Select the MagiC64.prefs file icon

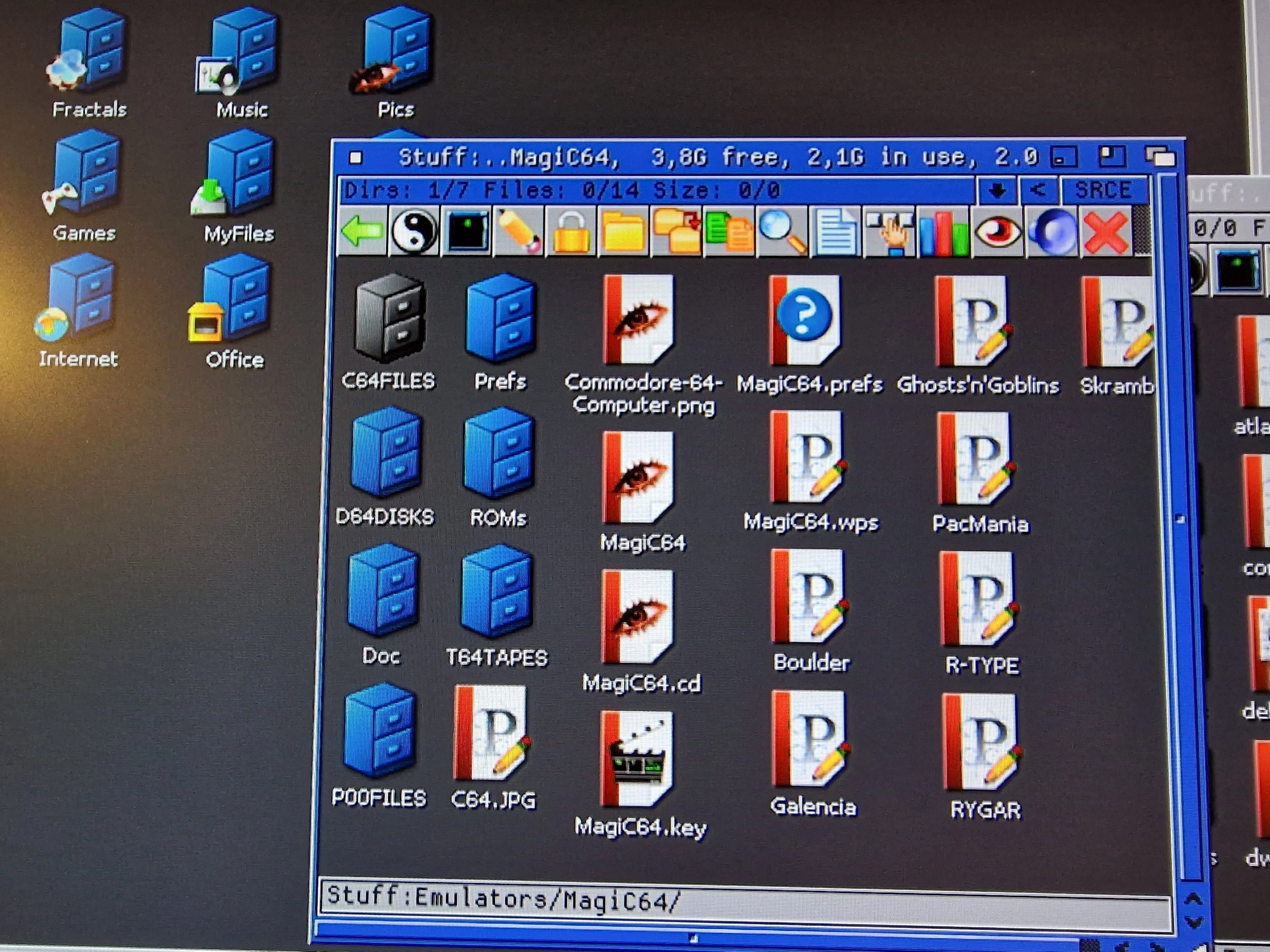(x=805, y=320)
